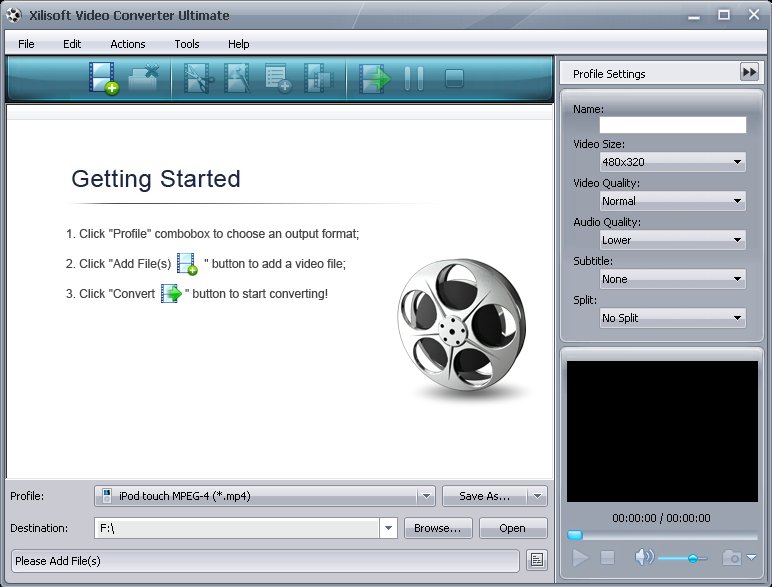The height and width of the screenshot is (587, 772).
Task: Click the Stop conversion toolbar icon
Action: (x=453, y=78)
